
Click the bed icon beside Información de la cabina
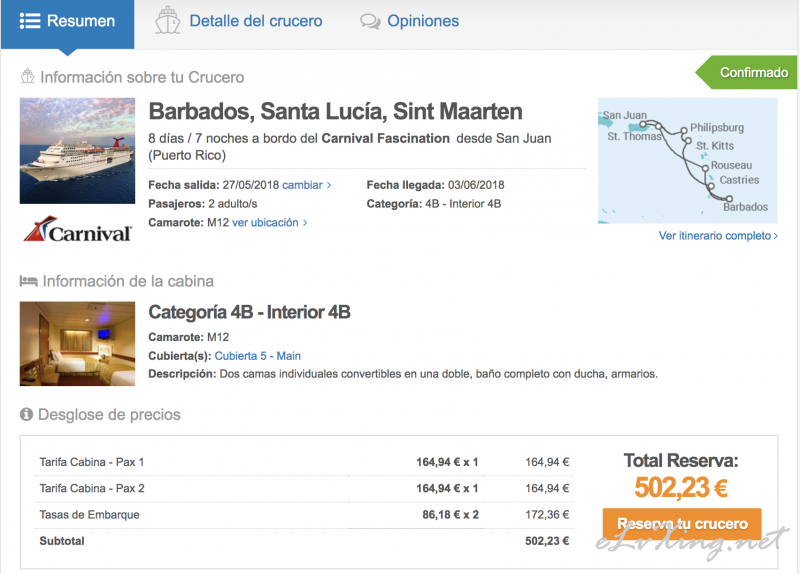[29, 281]
